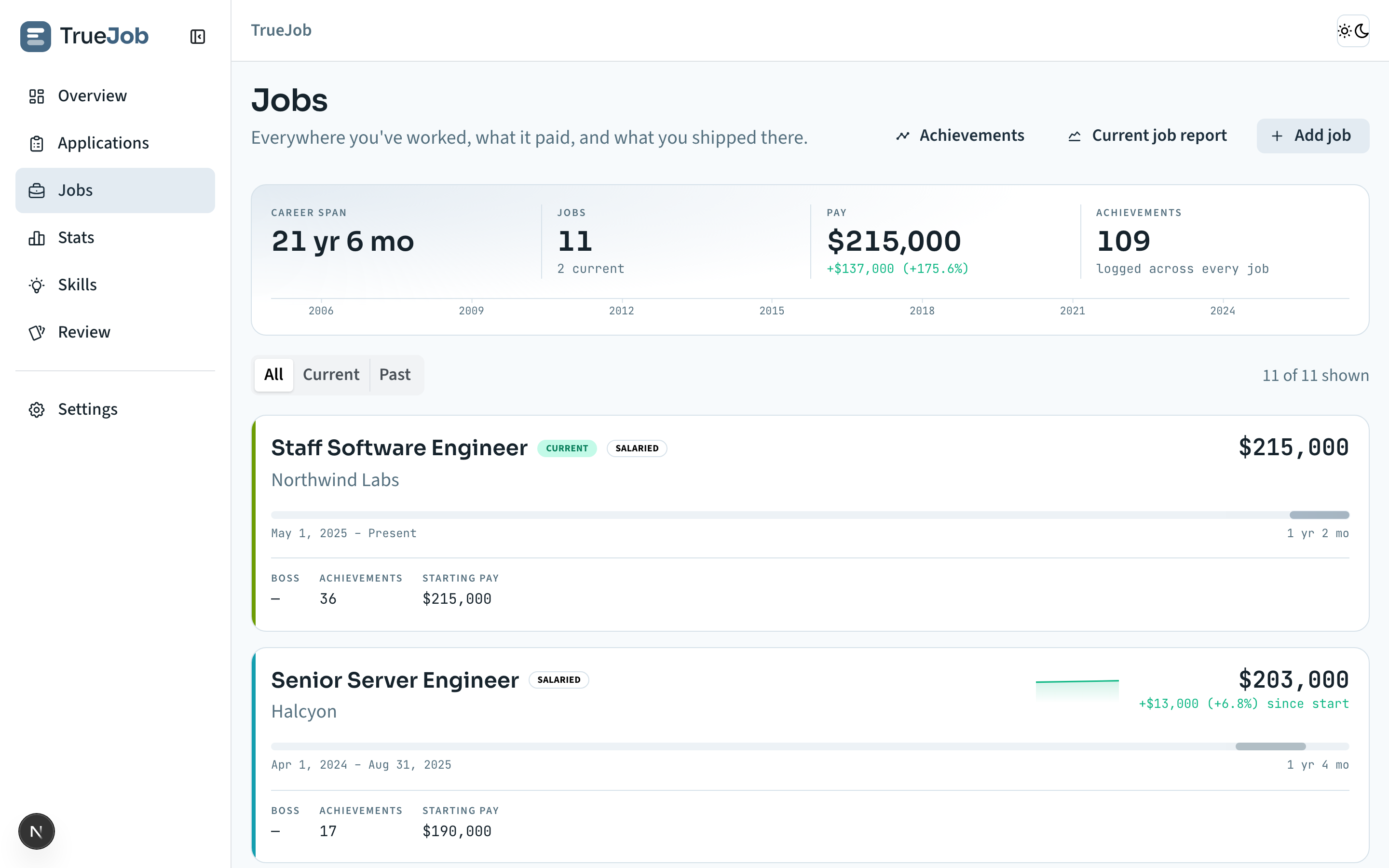
Task: Open the Current job report
Action: click(x=1147, y=136)
